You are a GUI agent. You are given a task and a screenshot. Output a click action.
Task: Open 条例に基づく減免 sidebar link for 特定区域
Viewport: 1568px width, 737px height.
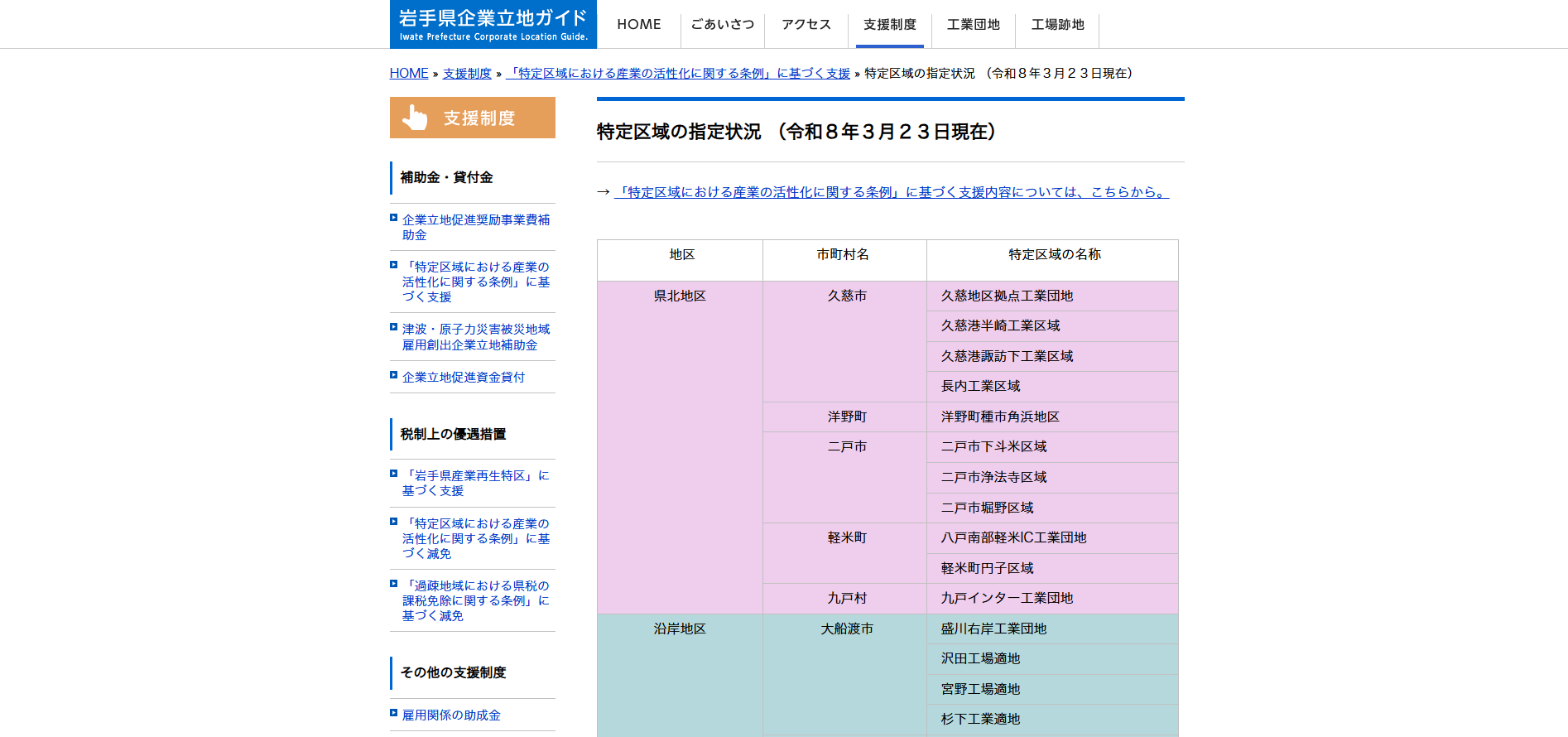pyautogui.click(x=476, y=538)
